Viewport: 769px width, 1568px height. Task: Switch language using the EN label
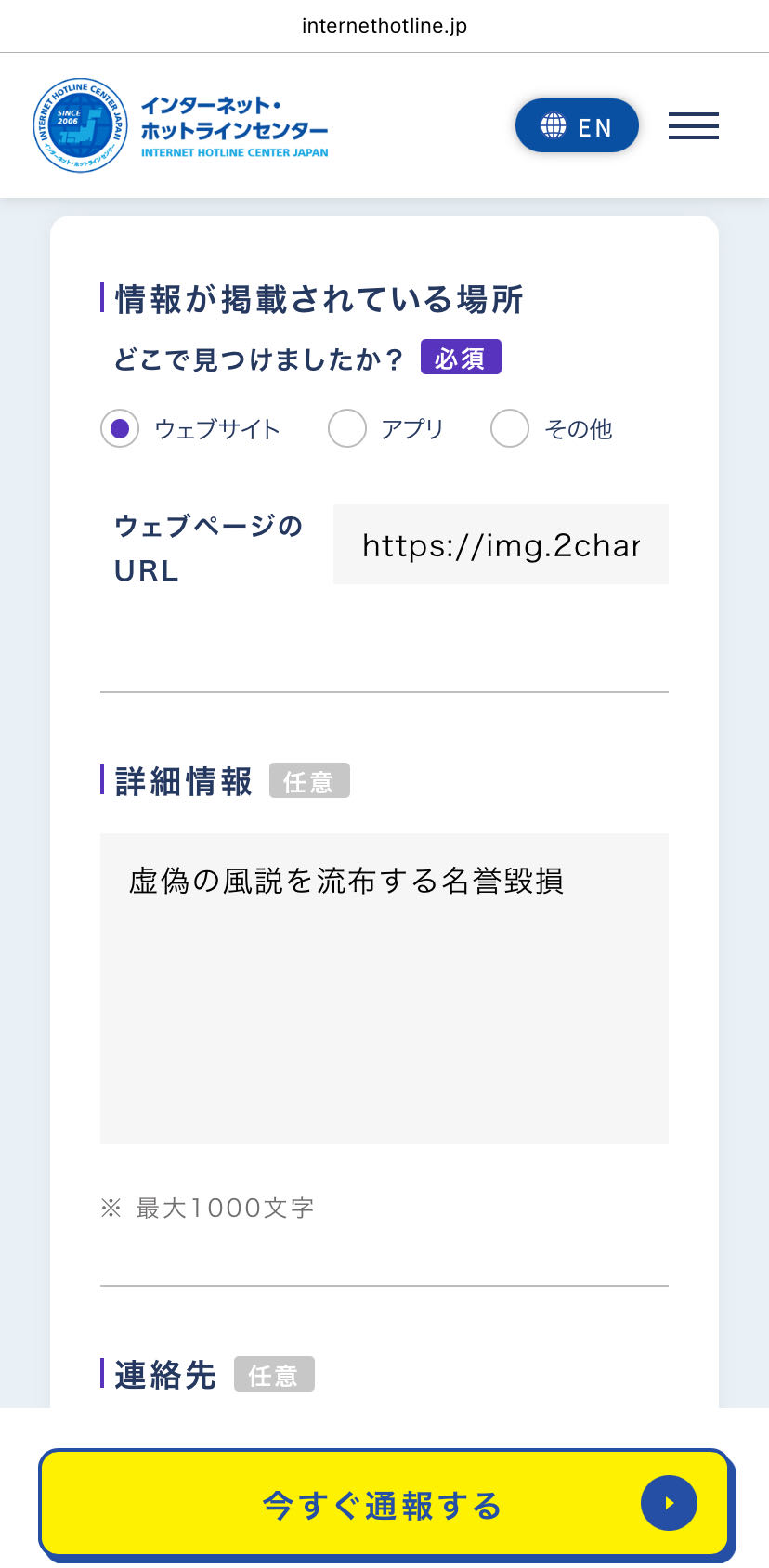point(594,127)
